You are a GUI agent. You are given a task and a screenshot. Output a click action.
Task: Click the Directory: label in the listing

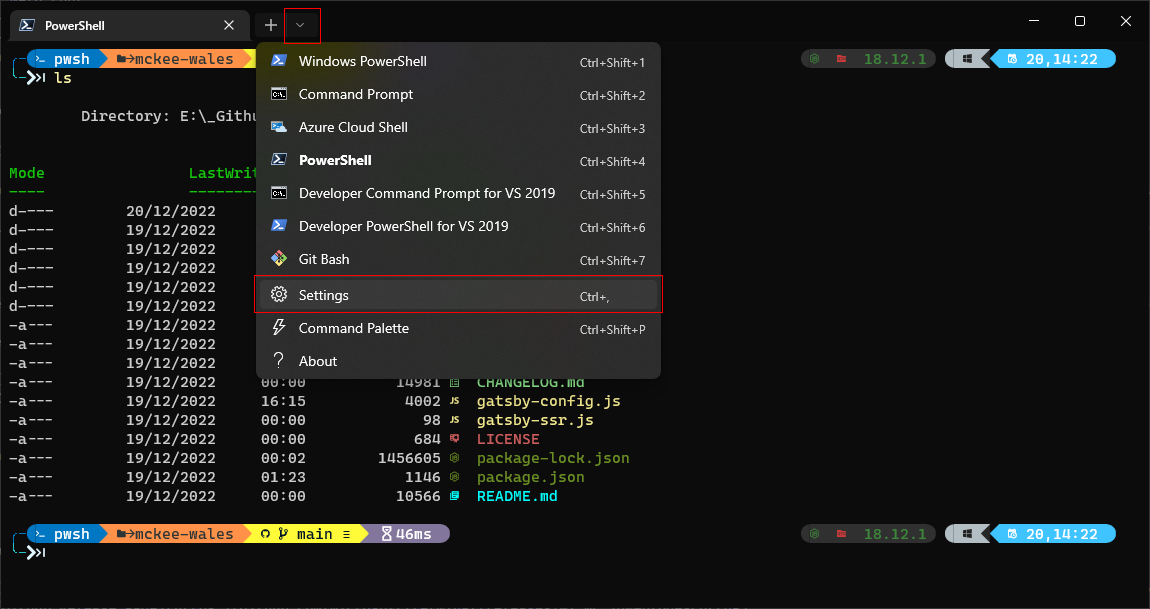pyautogui.click(x=125, y=116)
